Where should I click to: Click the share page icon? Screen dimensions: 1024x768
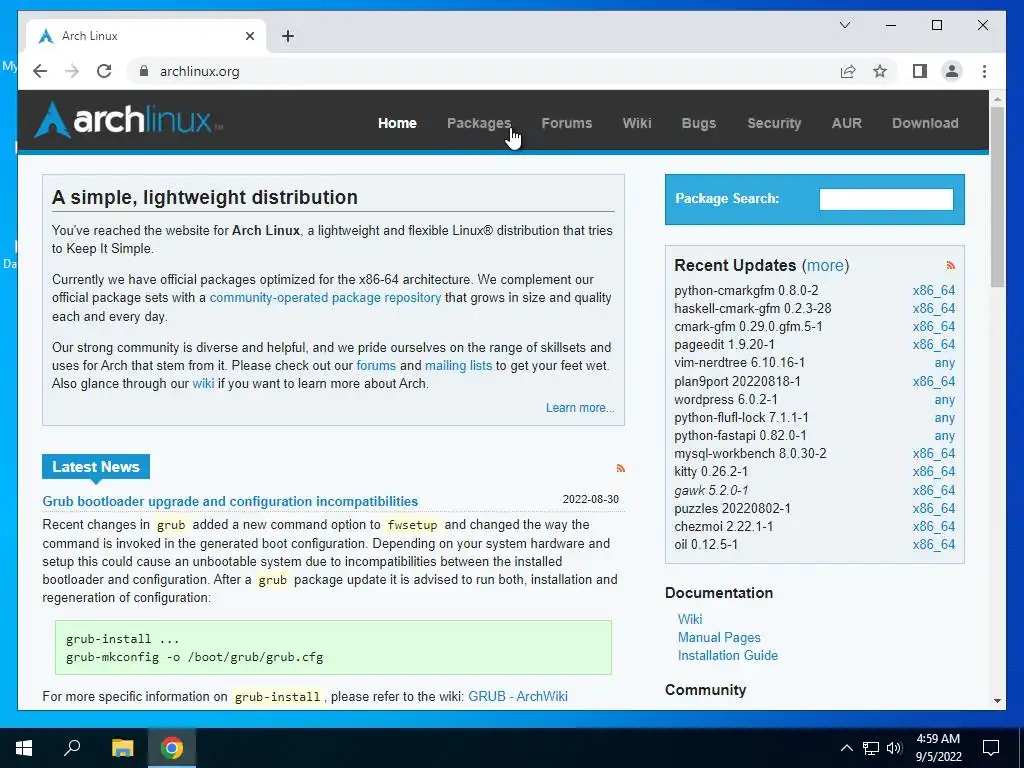[848, 71]
